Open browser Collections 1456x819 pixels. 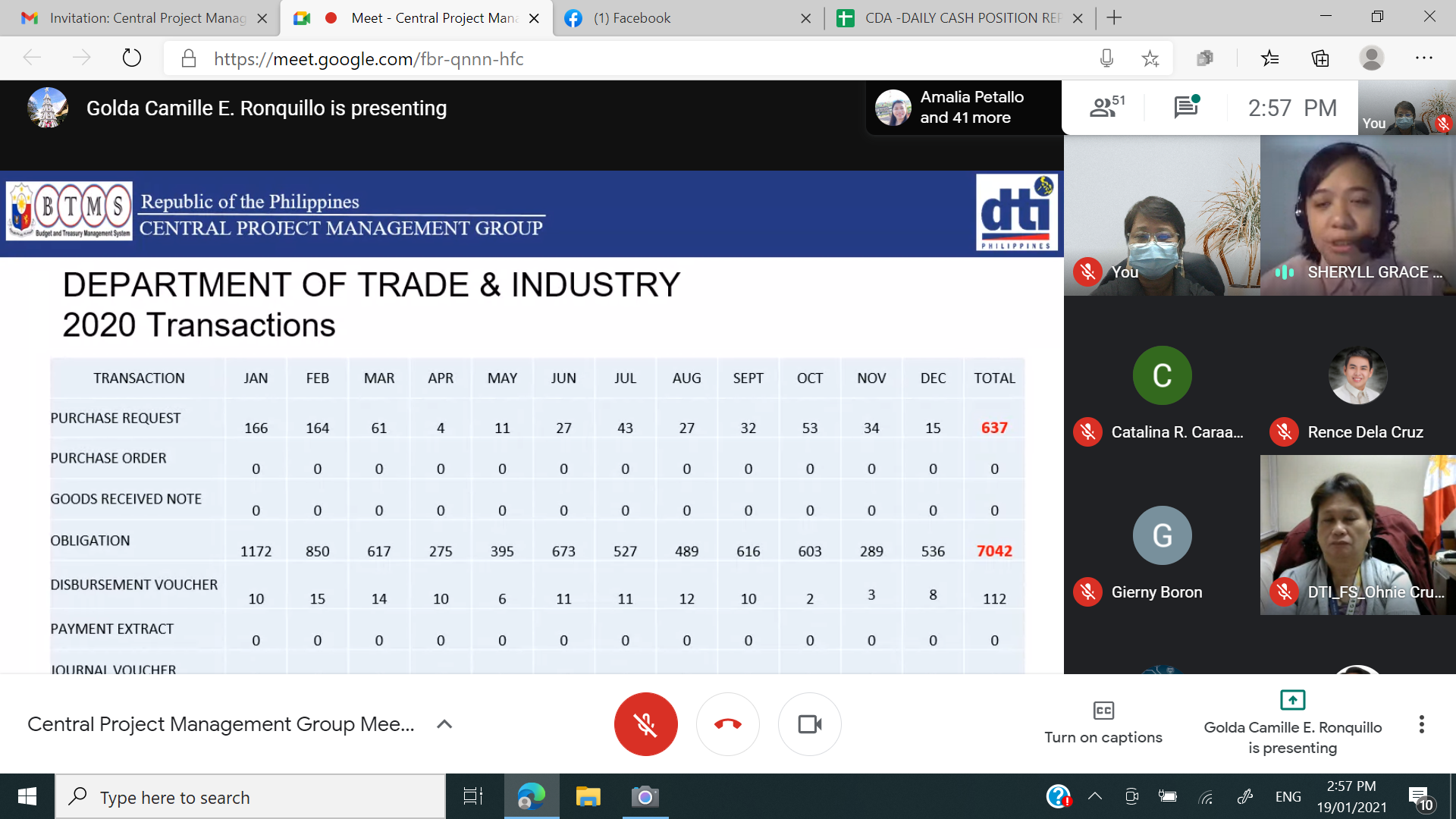(1320, 58)
